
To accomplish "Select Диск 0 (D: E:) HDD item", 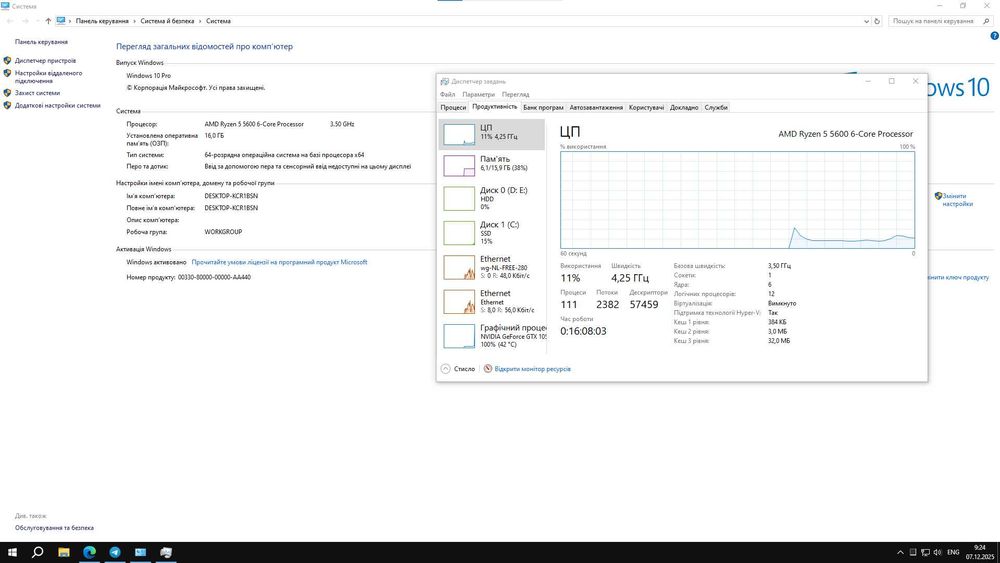I will coord(492,198).
